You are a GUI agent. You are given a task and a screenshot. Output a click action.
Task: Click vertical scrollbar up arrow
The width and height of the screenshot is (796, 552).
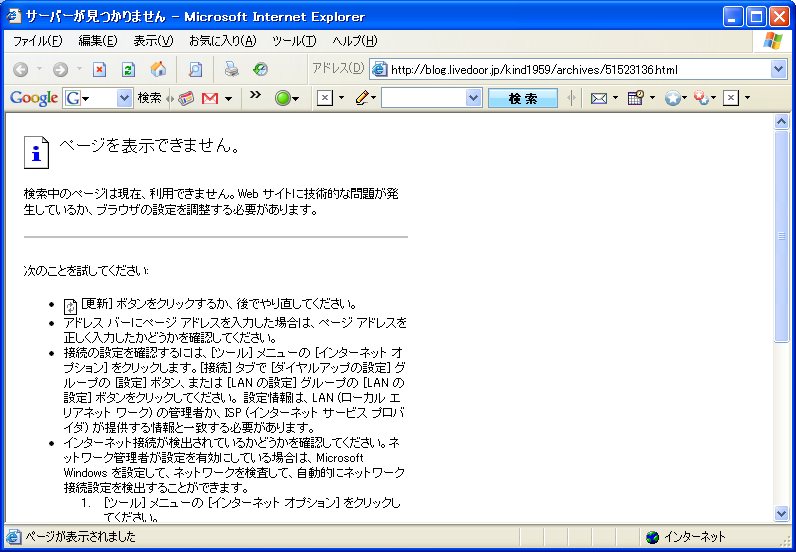[781, 121]
